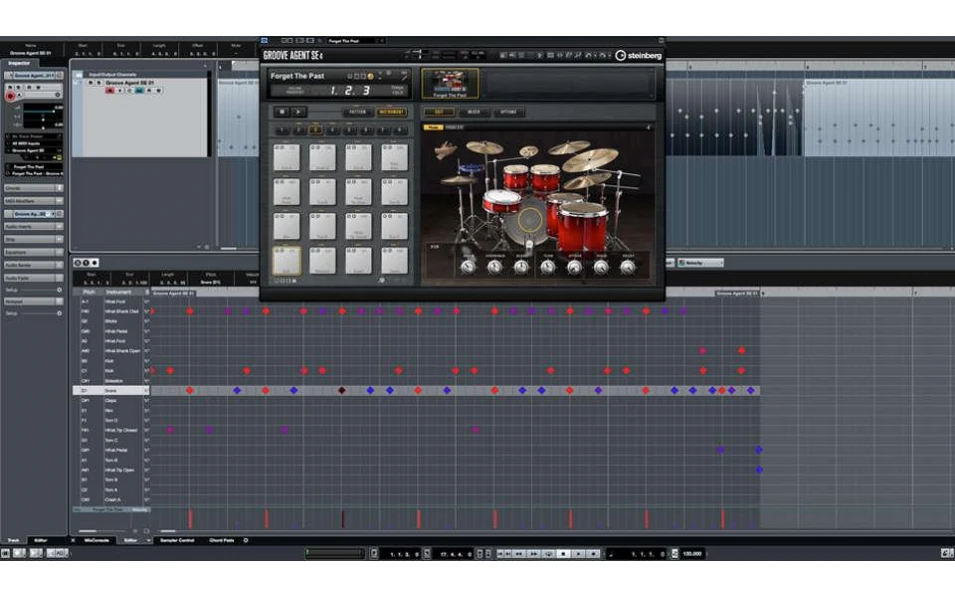
Task: Trigger the highlighted bottom-left drum pad
Action: 286,261
